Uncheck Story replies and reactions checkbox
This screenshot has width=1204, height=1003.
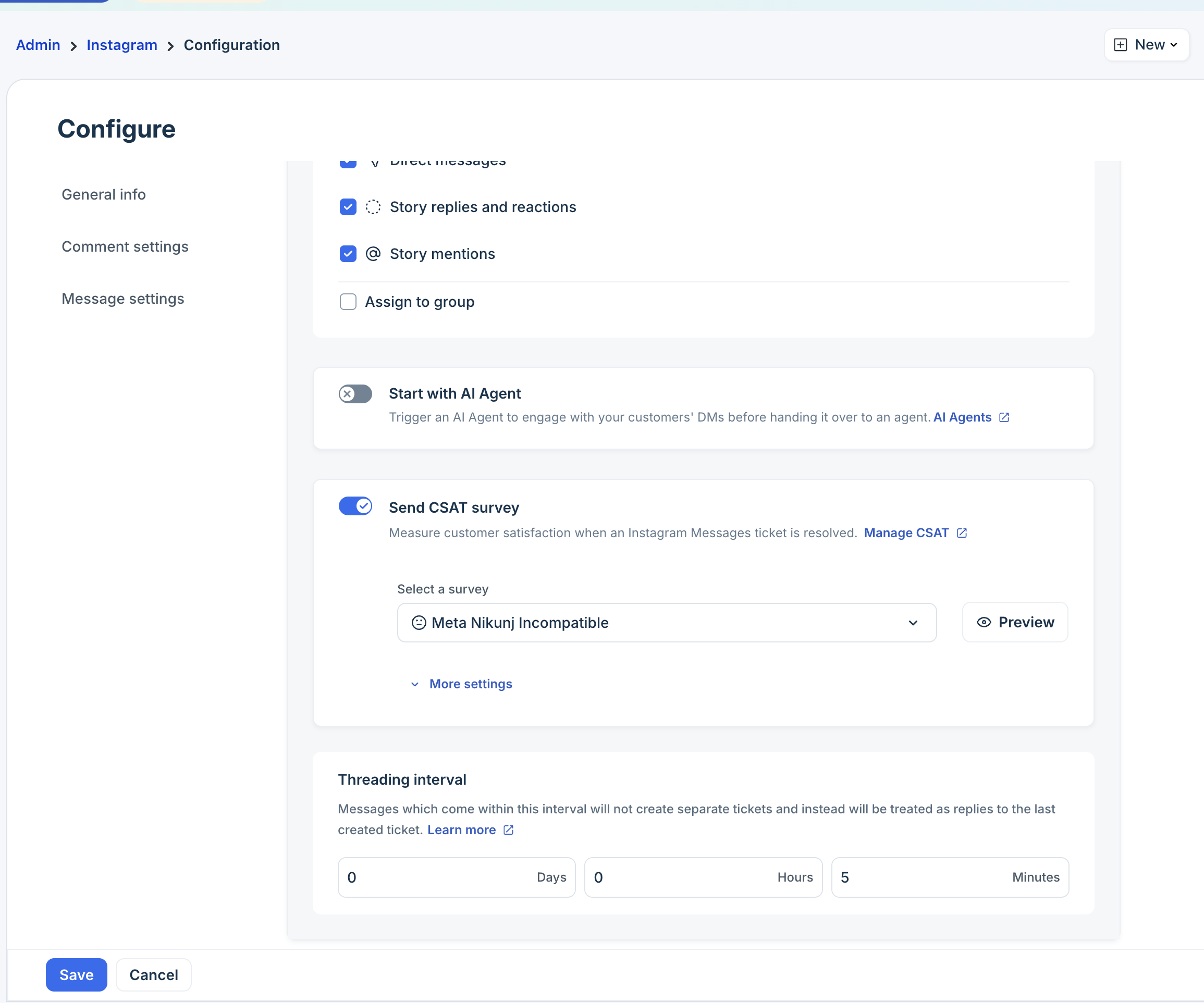(x=348, y=207)
